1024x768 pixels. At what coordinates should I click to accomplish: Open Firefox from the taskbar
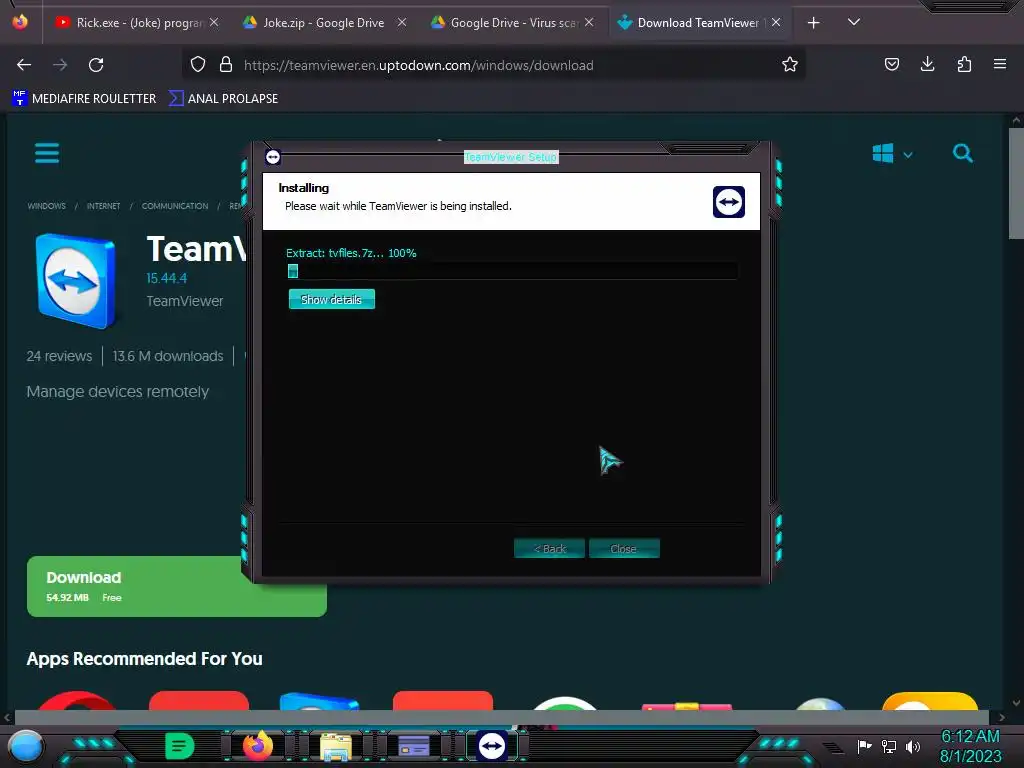click(257, 746)
